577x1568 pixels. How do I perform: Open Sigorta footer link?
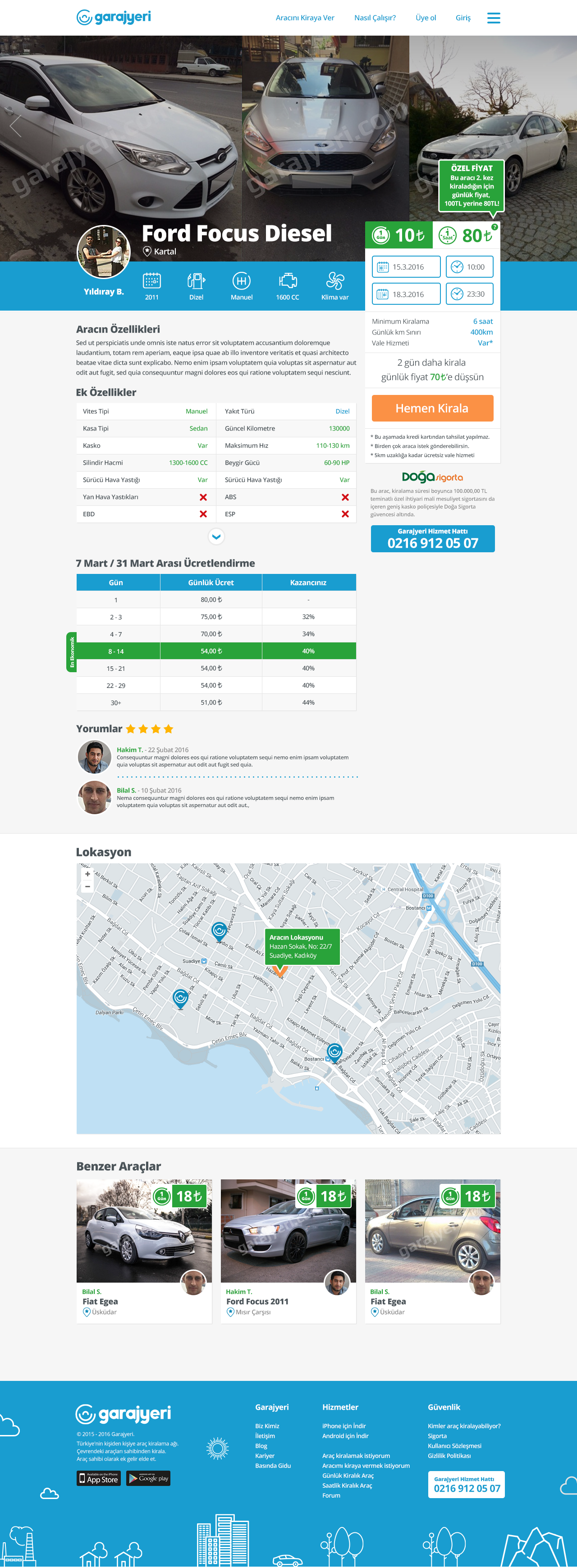pos(437,1435)
